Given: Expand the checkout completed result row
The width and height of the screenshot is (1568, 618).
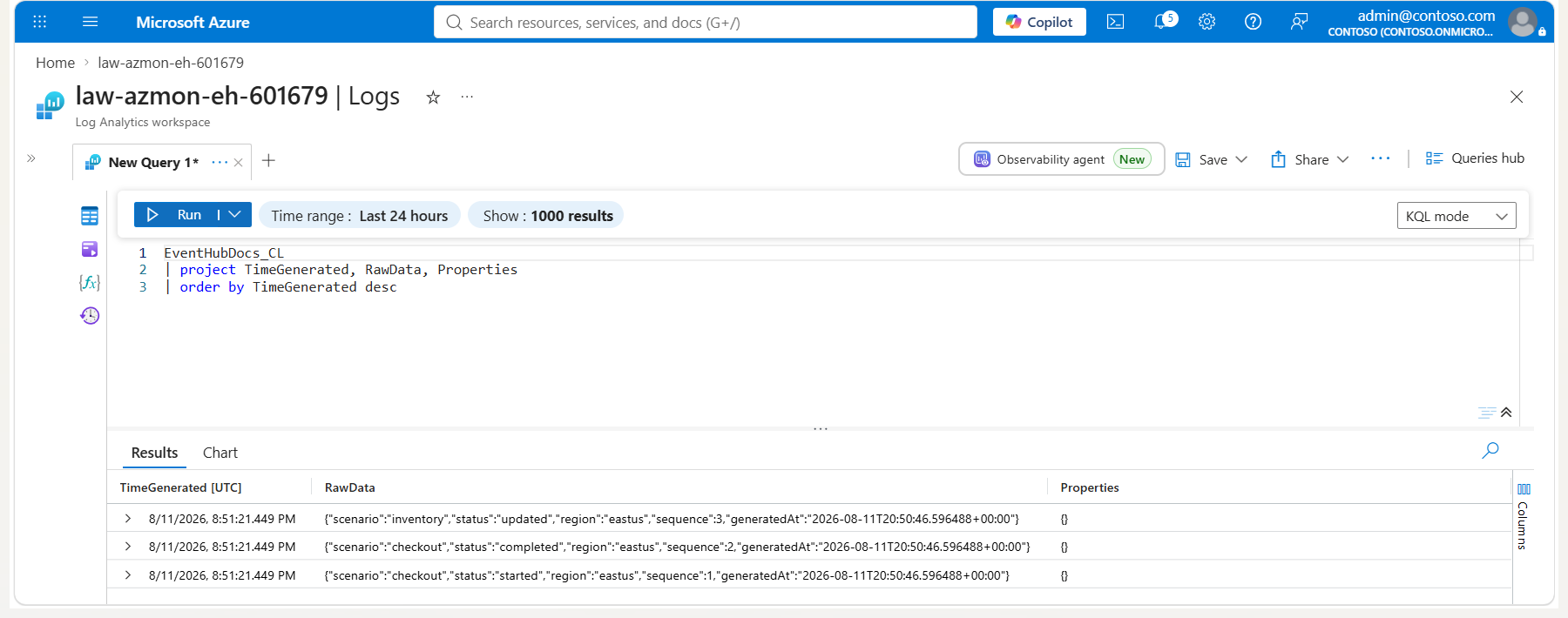Looking at the screenshot, I should click(128, 547).
